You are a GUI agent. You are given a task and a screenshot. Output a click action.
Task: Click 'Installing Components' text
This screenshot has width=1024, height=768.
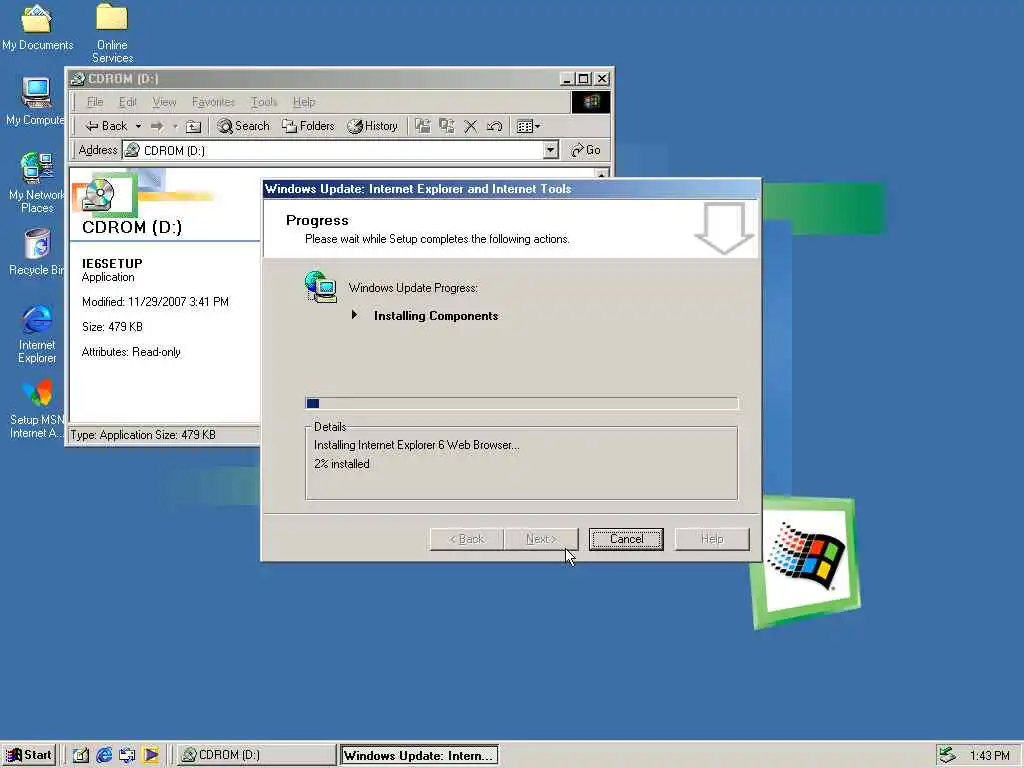pyautogui.click(x=436, y=315)
